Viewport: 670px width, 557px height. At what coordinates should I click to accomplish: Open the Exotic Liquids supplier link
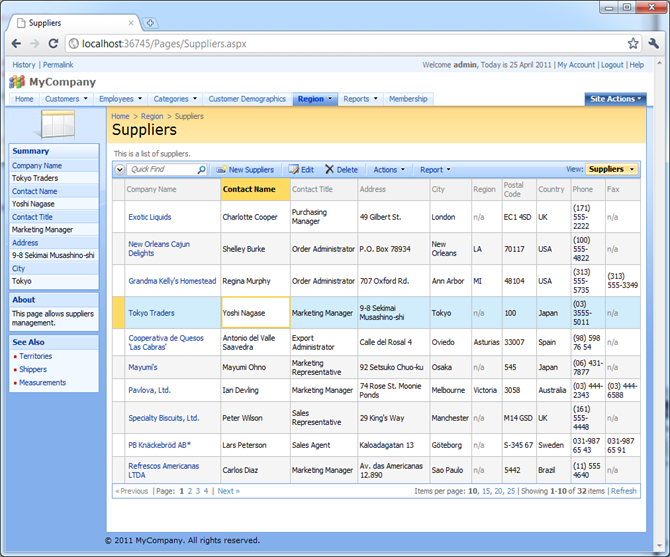click(x=149, y=217)
